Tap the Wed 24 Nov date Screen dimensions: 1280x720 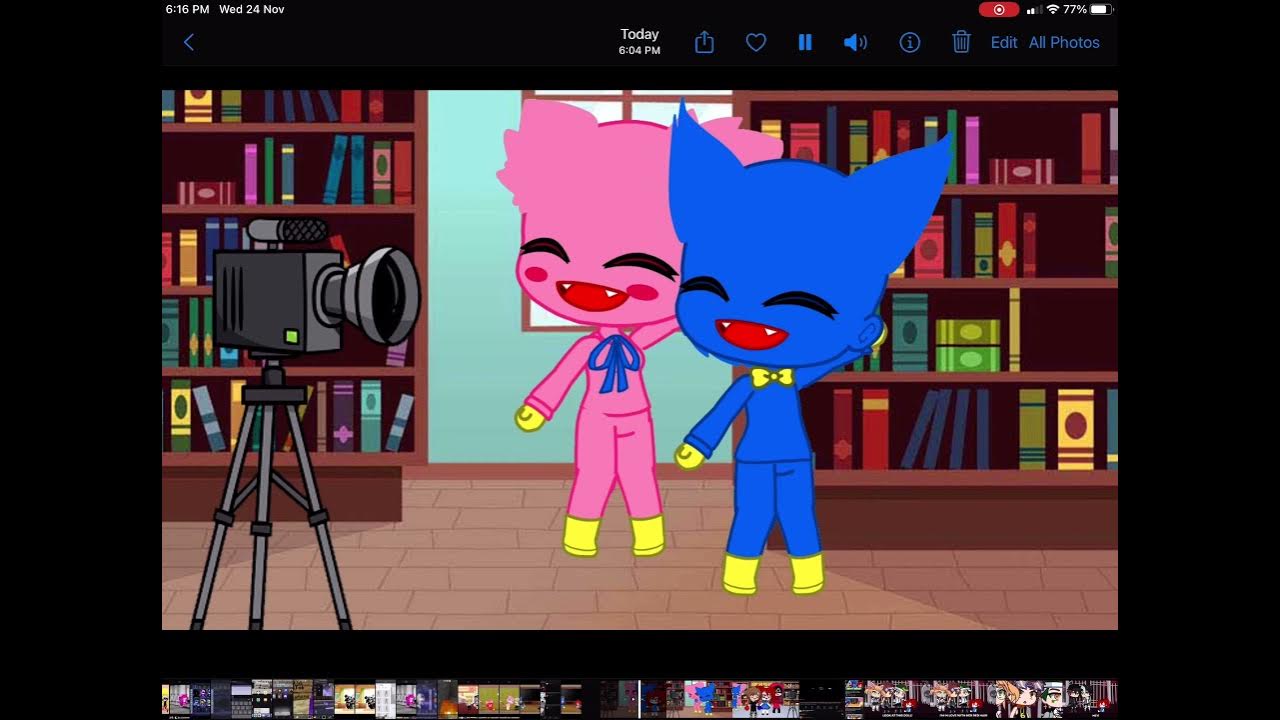point(252,9)
